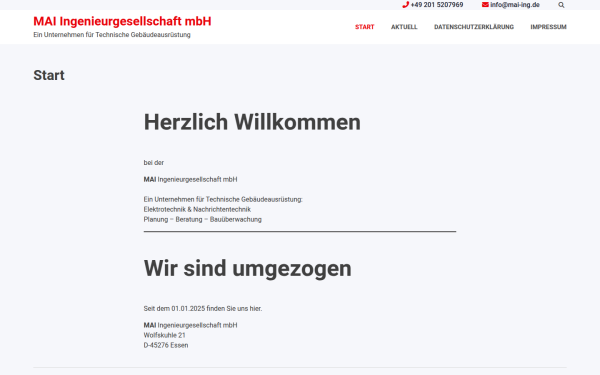Open the START menu item
The image size is (600, 375).
pos(364,27)
